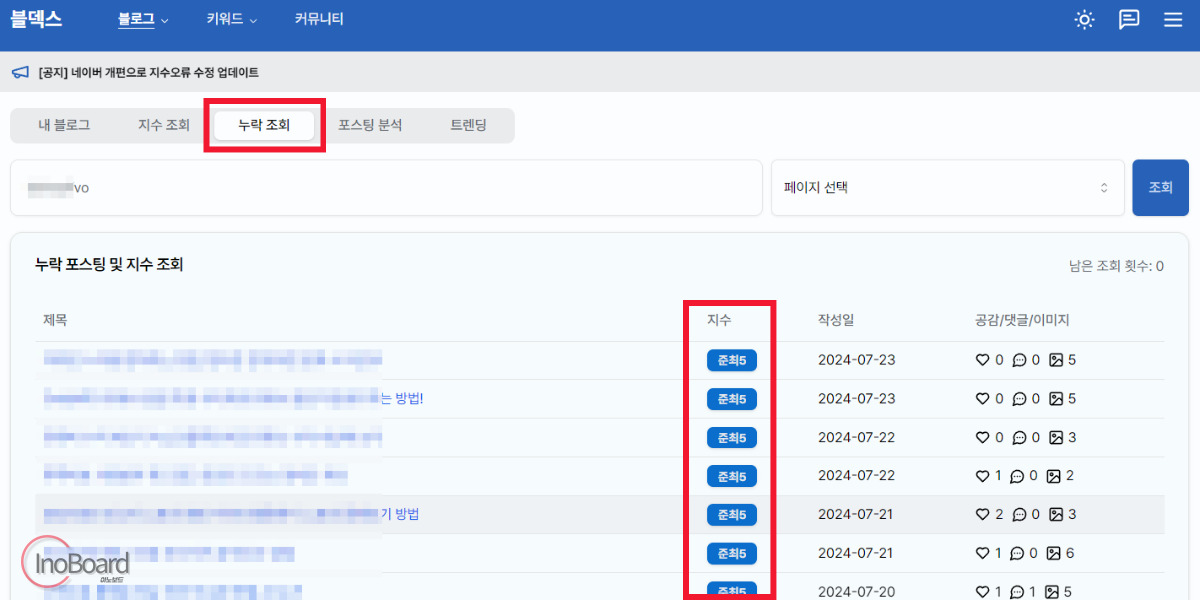This screenshot has height=600, width=1200.
Task: Click the megaphone notice icon
Action: pyautogui.click(x=20, y=72)
